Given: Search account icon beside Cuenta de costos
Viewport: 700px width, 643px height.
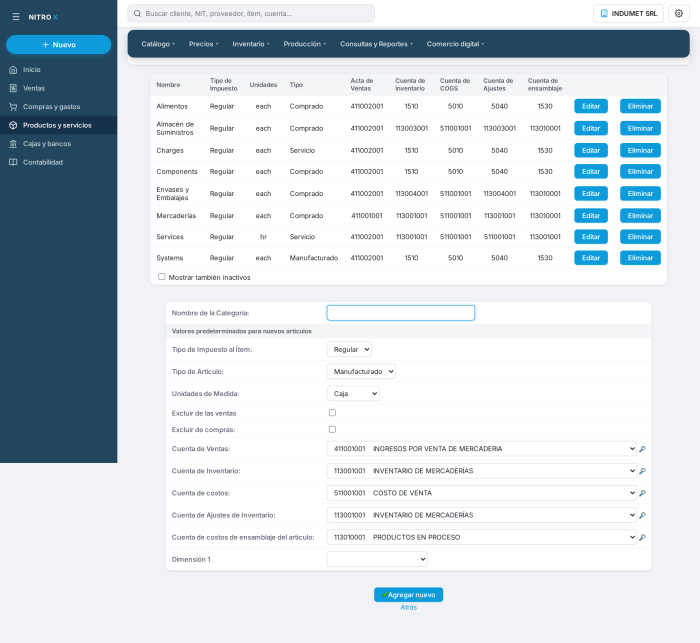Looking at the screenshot, I should coord(642,493).
